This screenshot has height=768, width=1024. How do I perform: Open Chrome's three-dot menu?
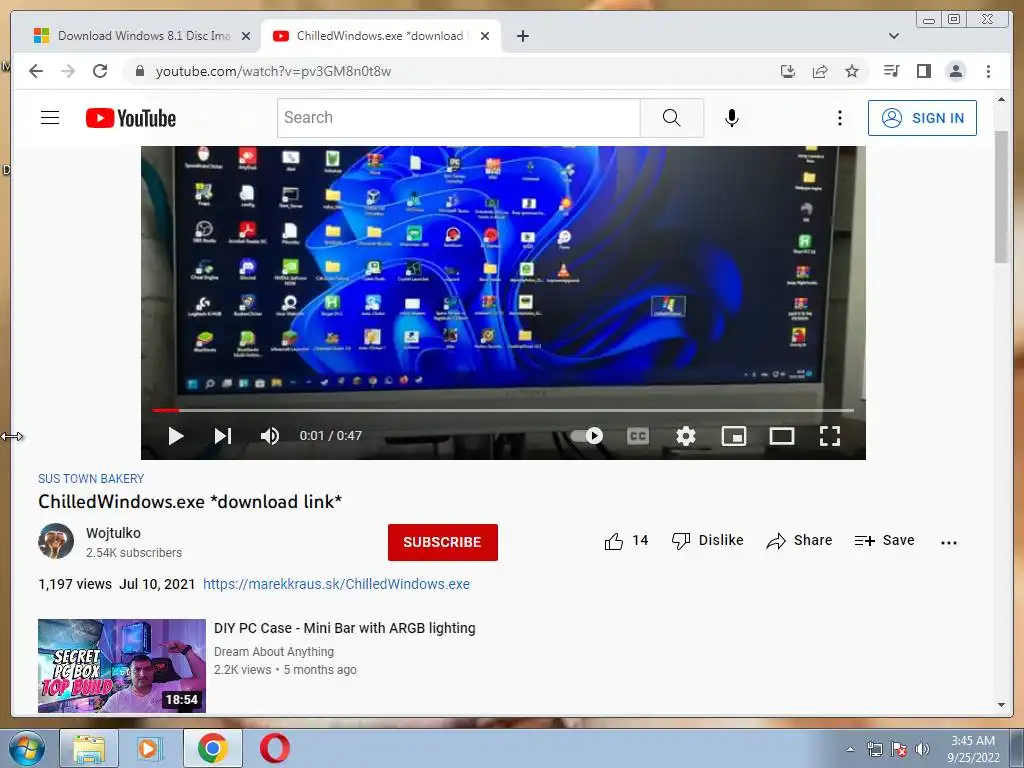pyautogui.click(x=988, y=71)
